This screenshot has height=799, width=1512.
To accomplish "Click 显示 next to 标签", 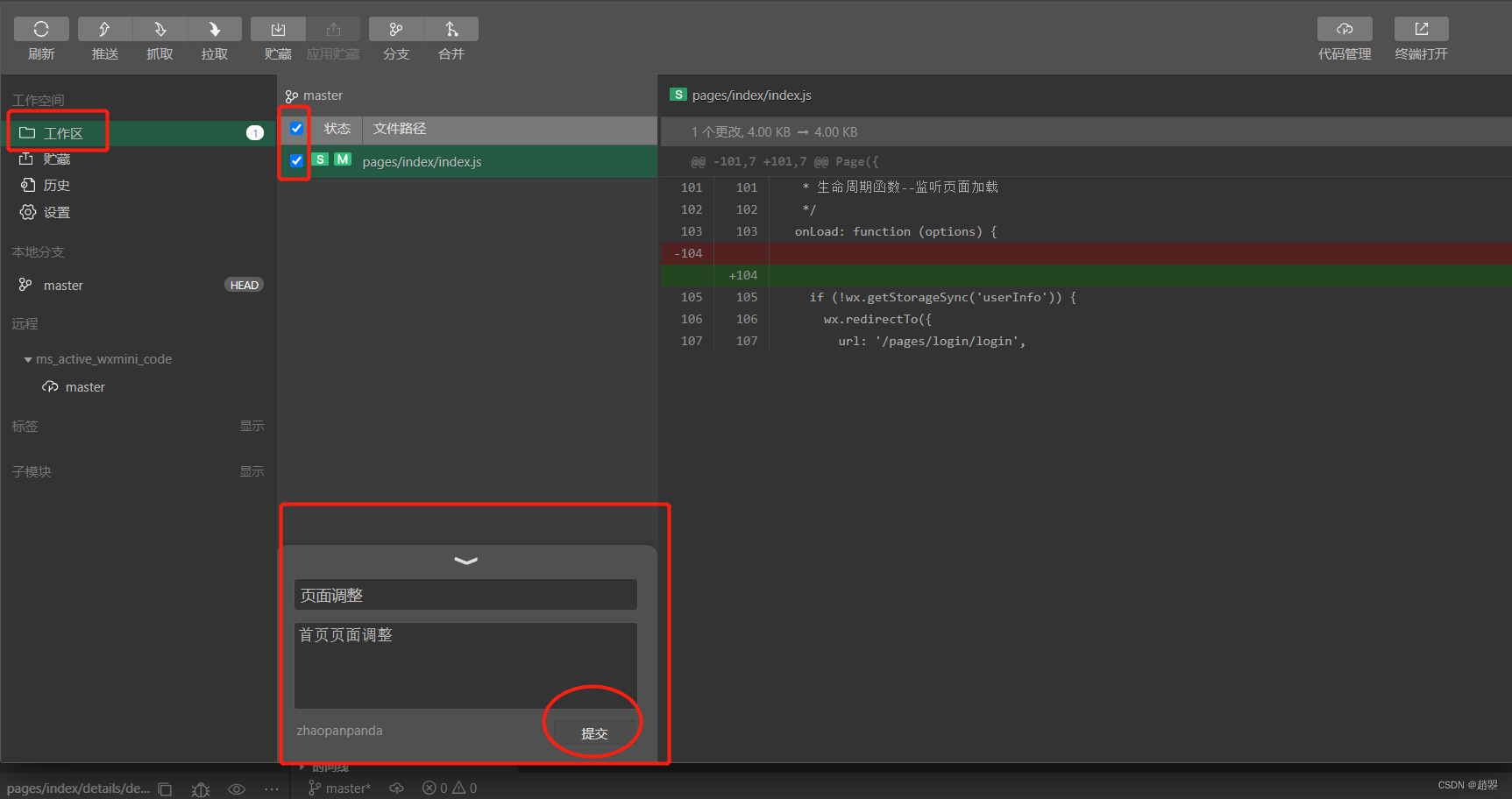I will pos(252,426).
